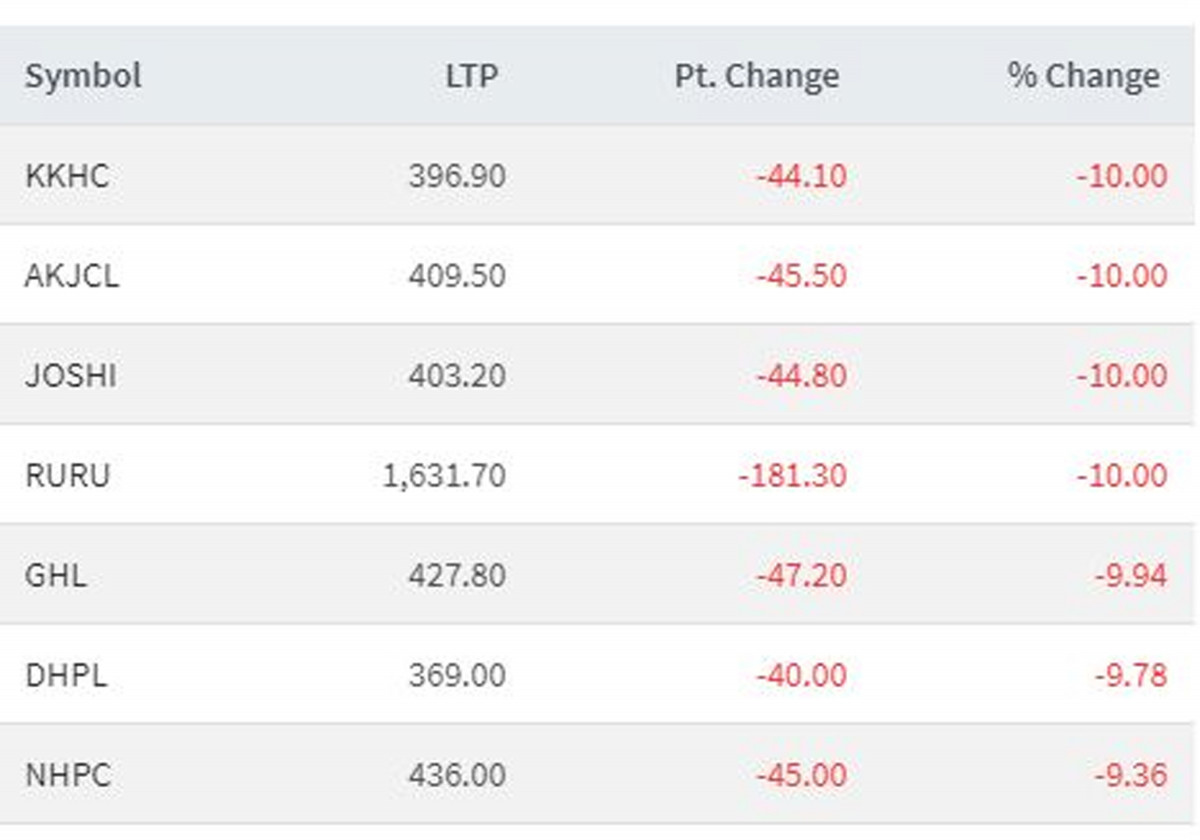Click the GHL symbol
This screenshot has height=840, width=1200.
(55, 576)
